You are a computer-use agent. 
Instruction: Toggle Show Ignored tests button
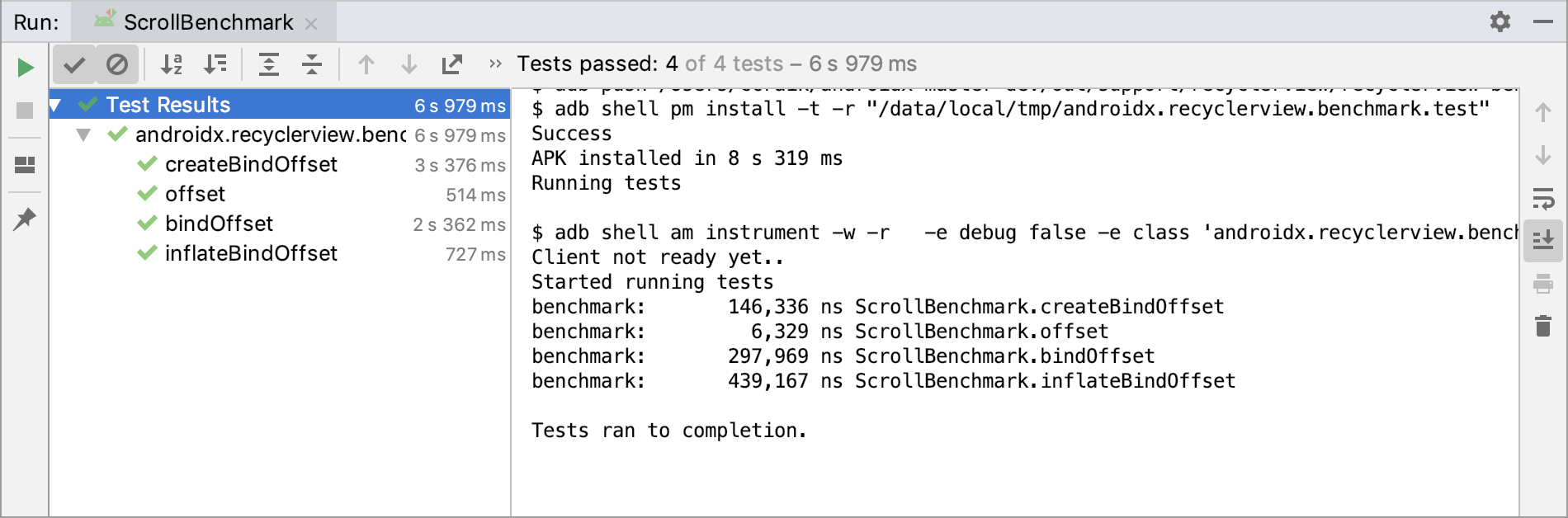coord(117,64)
